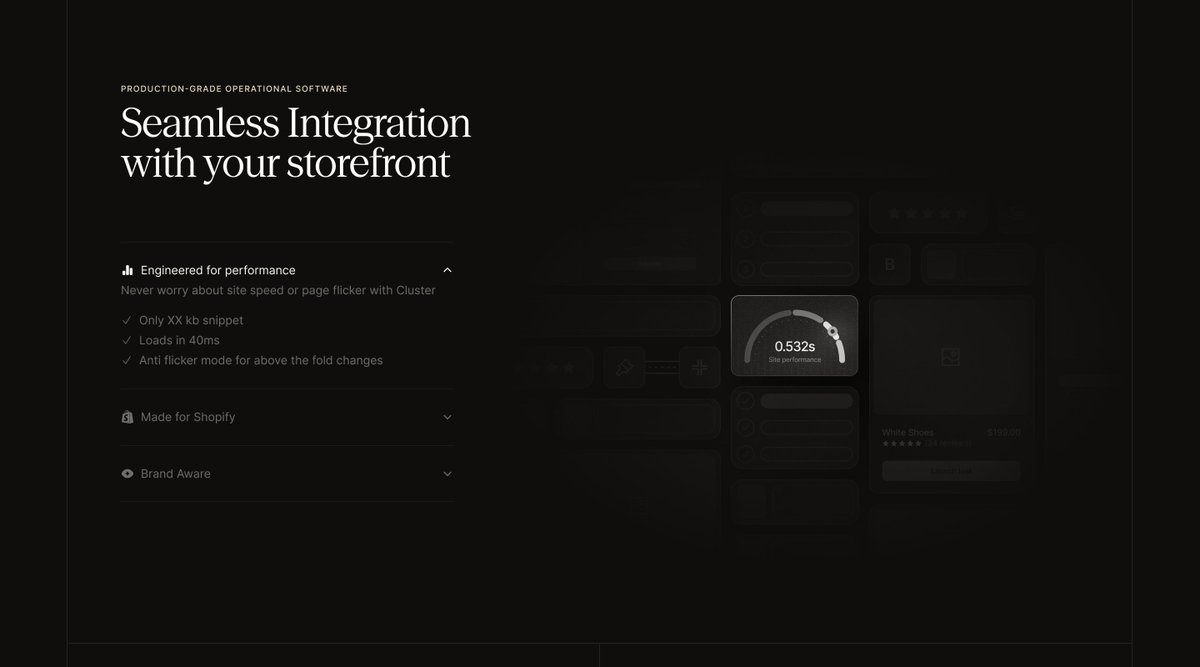Collapse the Engineered for performance chevron
Image resolution: width=1200 pixels, height=667 pixels.
[x=447, y=270]
